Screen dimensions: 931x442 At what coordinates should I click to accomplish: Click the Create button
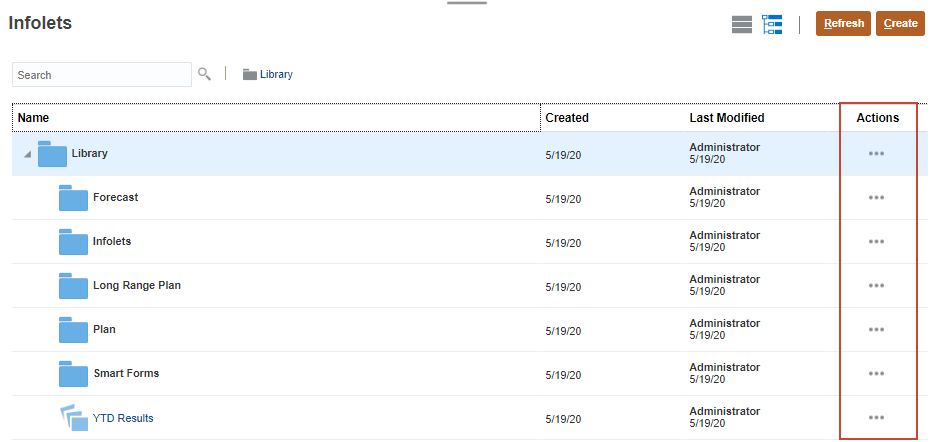(x=900, y=24)
